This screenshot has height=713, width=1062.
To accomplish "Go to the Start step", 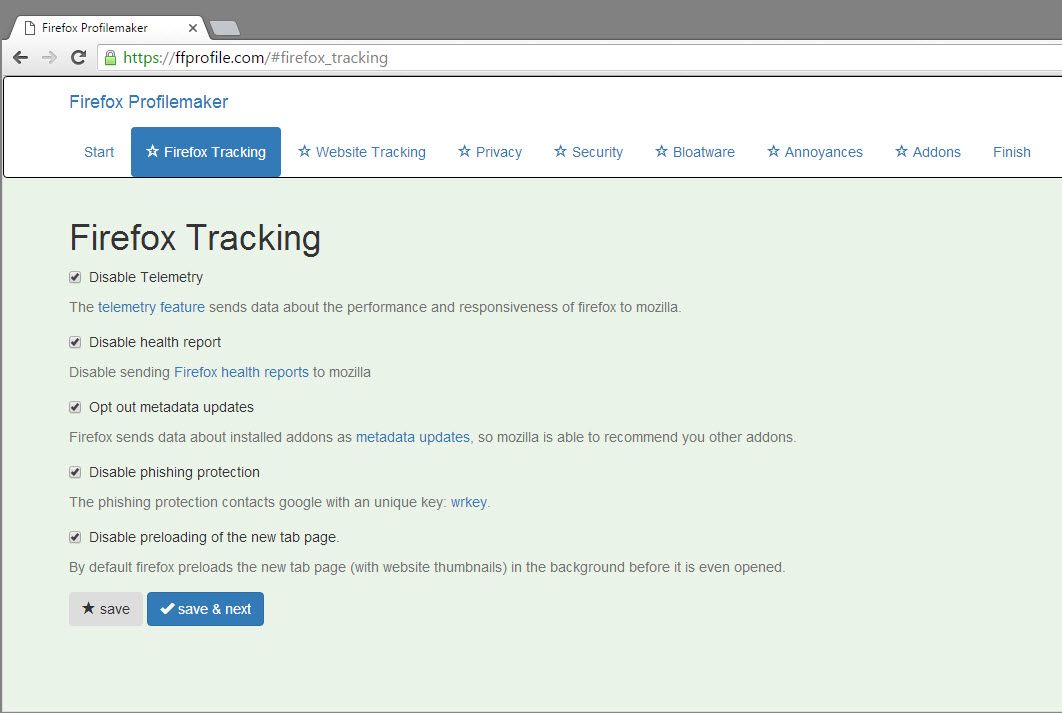I will point(99,152).
